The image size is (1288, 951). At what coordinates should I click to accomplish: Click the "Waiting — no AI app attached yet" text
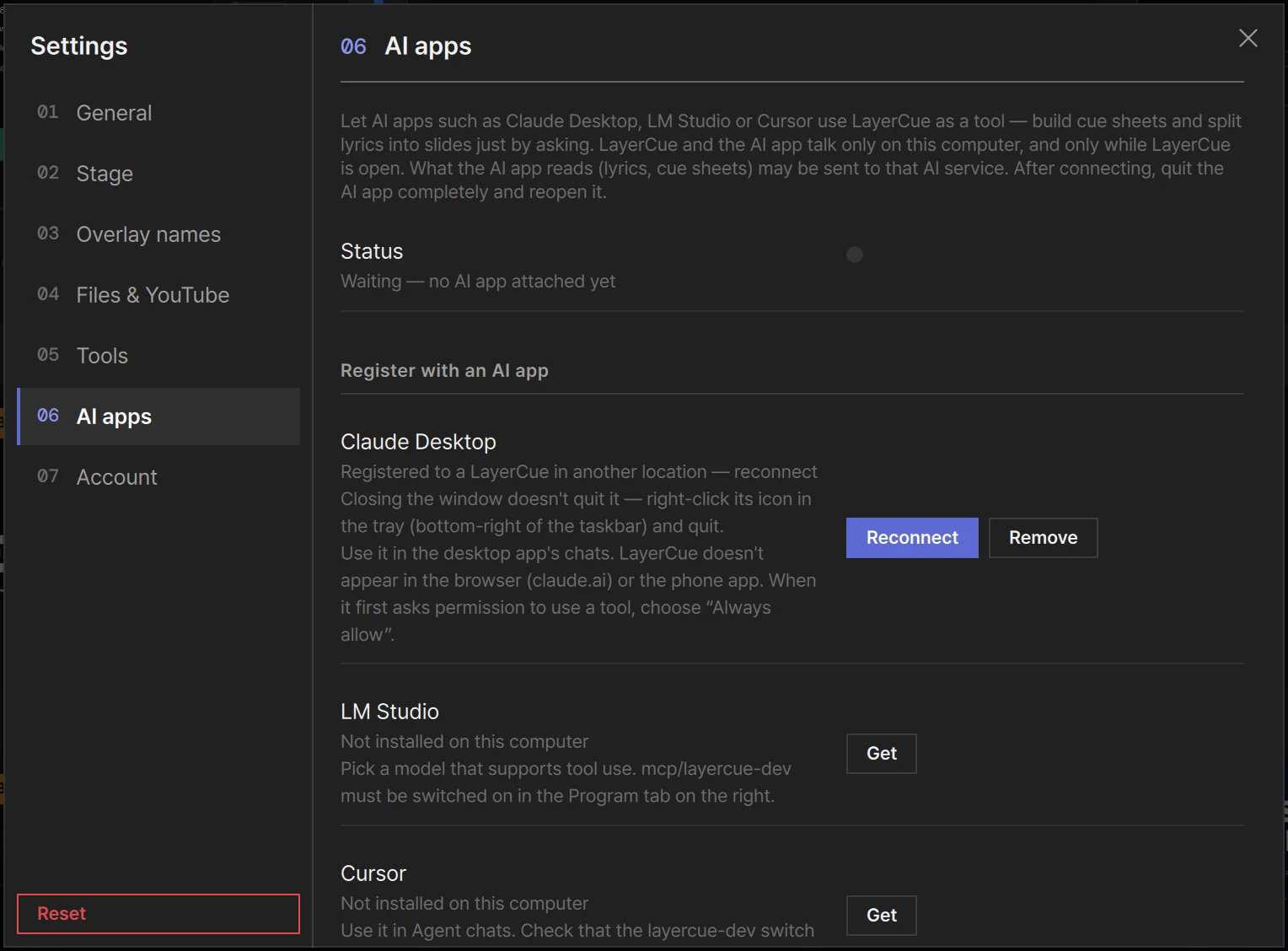(x=478, y=282)
